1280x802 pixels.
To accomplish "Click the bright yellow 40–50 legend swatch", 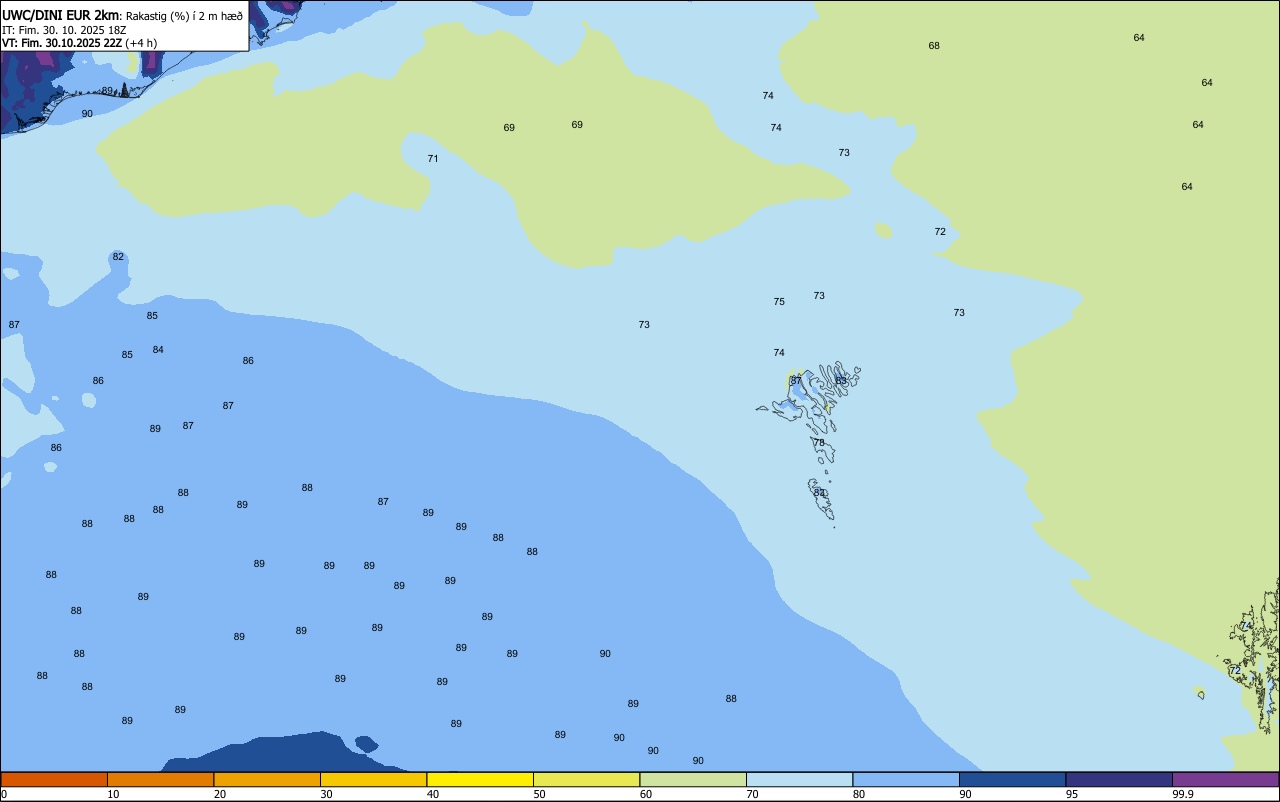I will [480, 779].
